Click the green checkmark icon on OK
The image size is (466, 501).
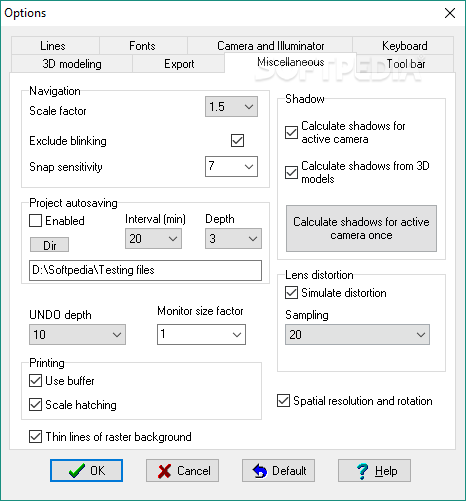[x=76, y=471]
